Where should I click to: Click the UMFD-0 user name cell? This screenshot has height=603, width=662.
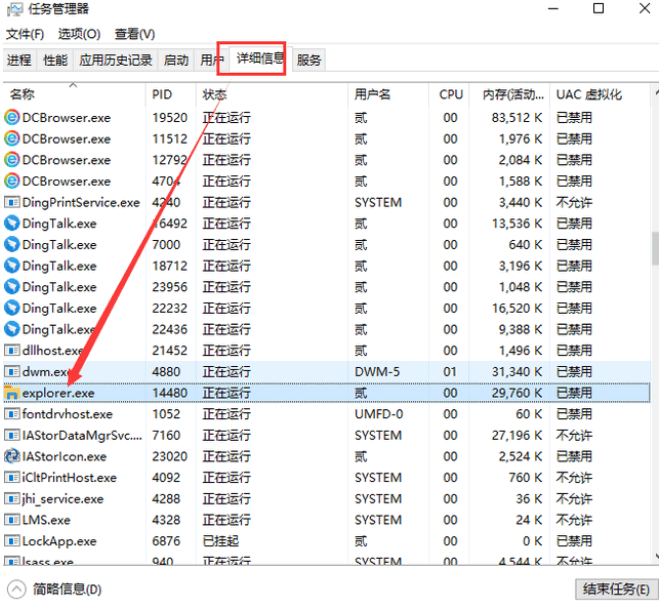coord(379,414)
